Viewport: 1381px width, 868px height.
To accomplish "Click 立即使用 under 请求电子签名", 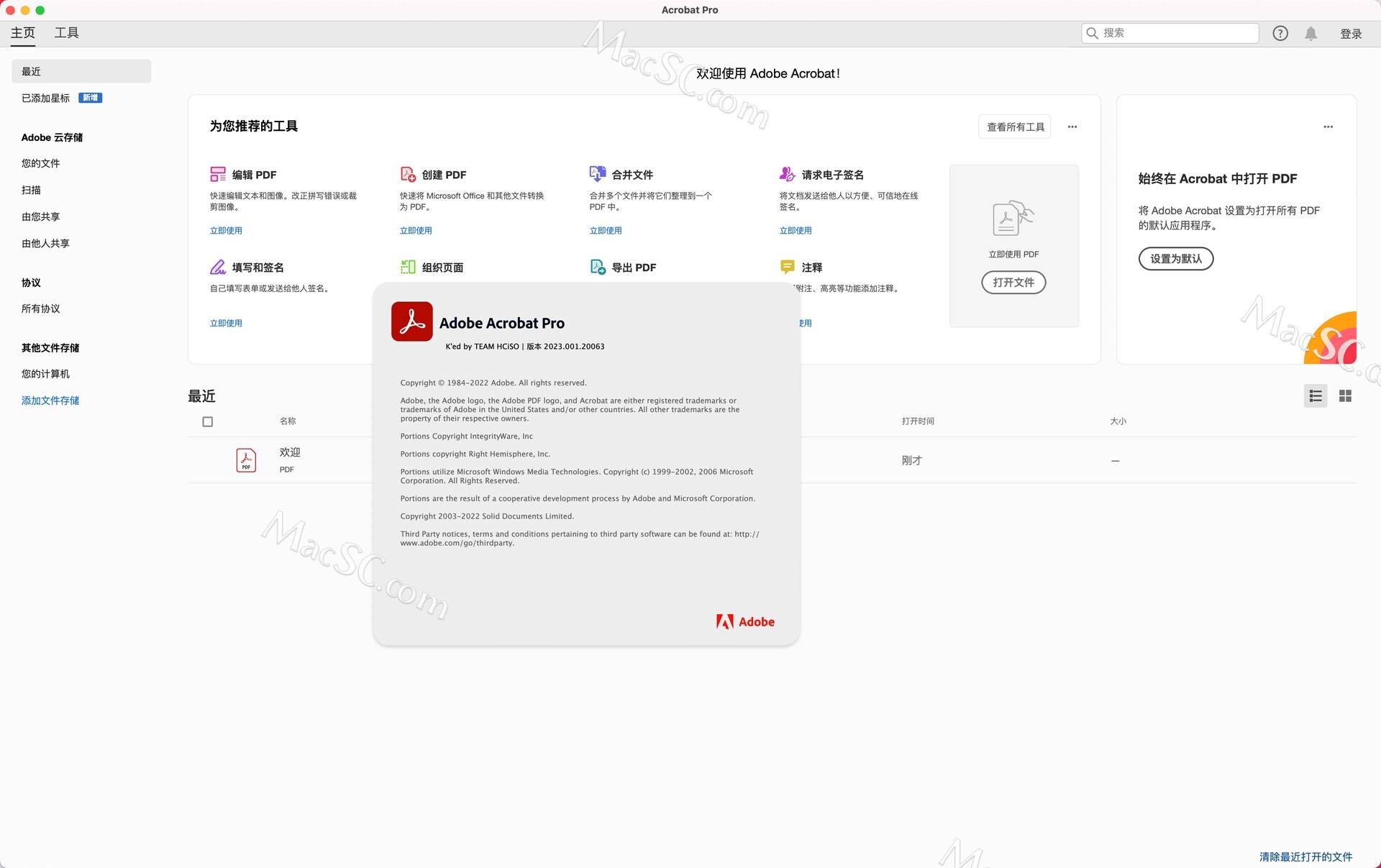I will pos(796,230).
